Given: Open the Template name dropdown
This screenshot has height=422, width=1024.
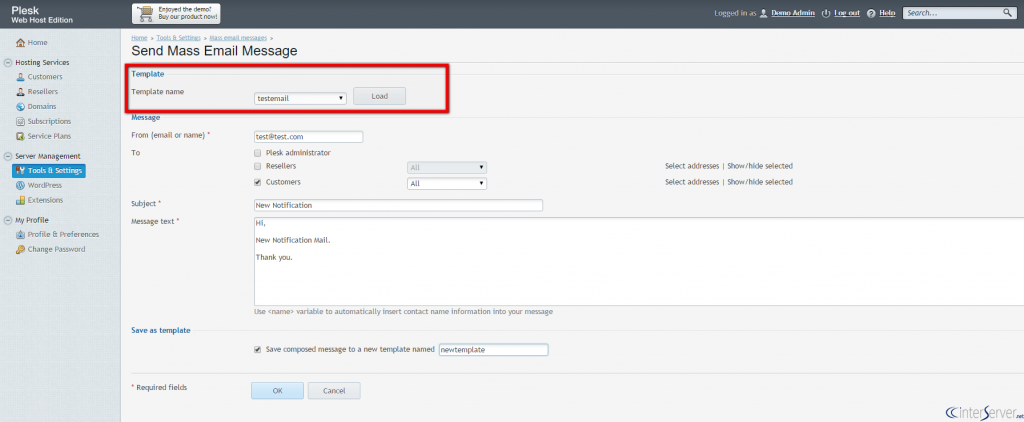Looking at the screenshot, I should 300,99.
